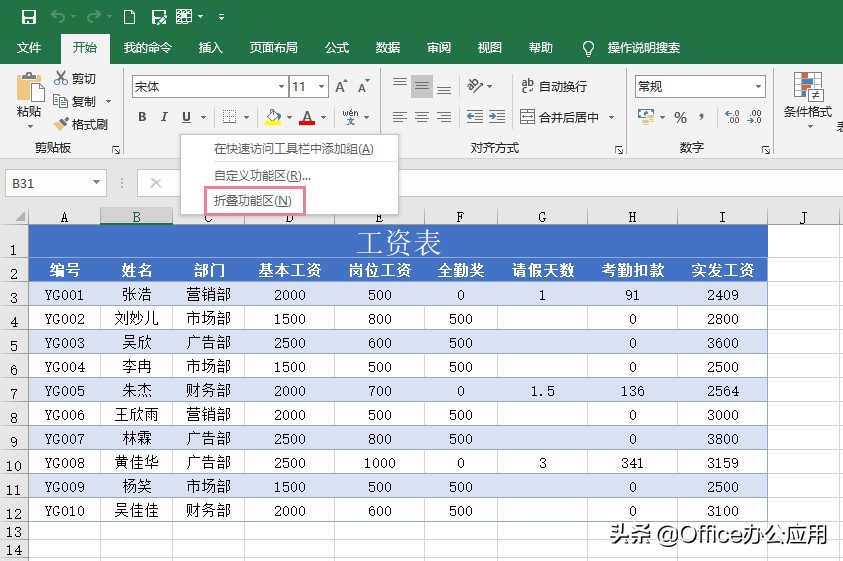Click the Save icon in quick access toolbar
This screenshot has width=843, height=561.
28,17
